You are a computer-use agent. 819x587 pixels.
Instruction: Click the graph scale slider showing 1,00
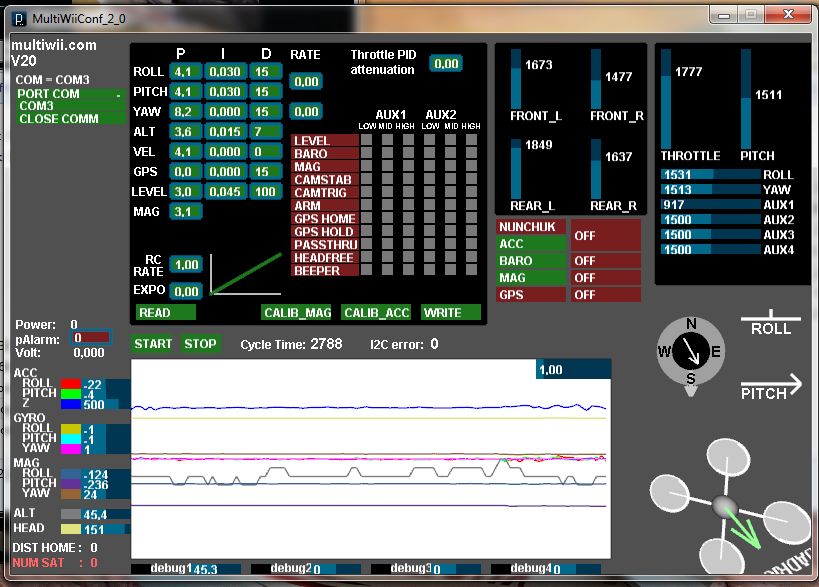572,370
